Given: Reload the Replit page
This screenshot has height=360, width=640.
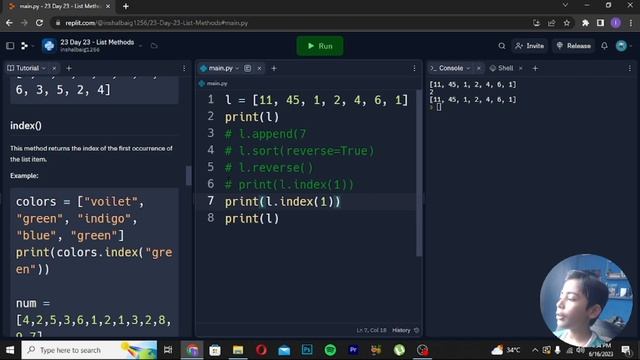Looking at the screenshot, I should click(x=39, y=23).
